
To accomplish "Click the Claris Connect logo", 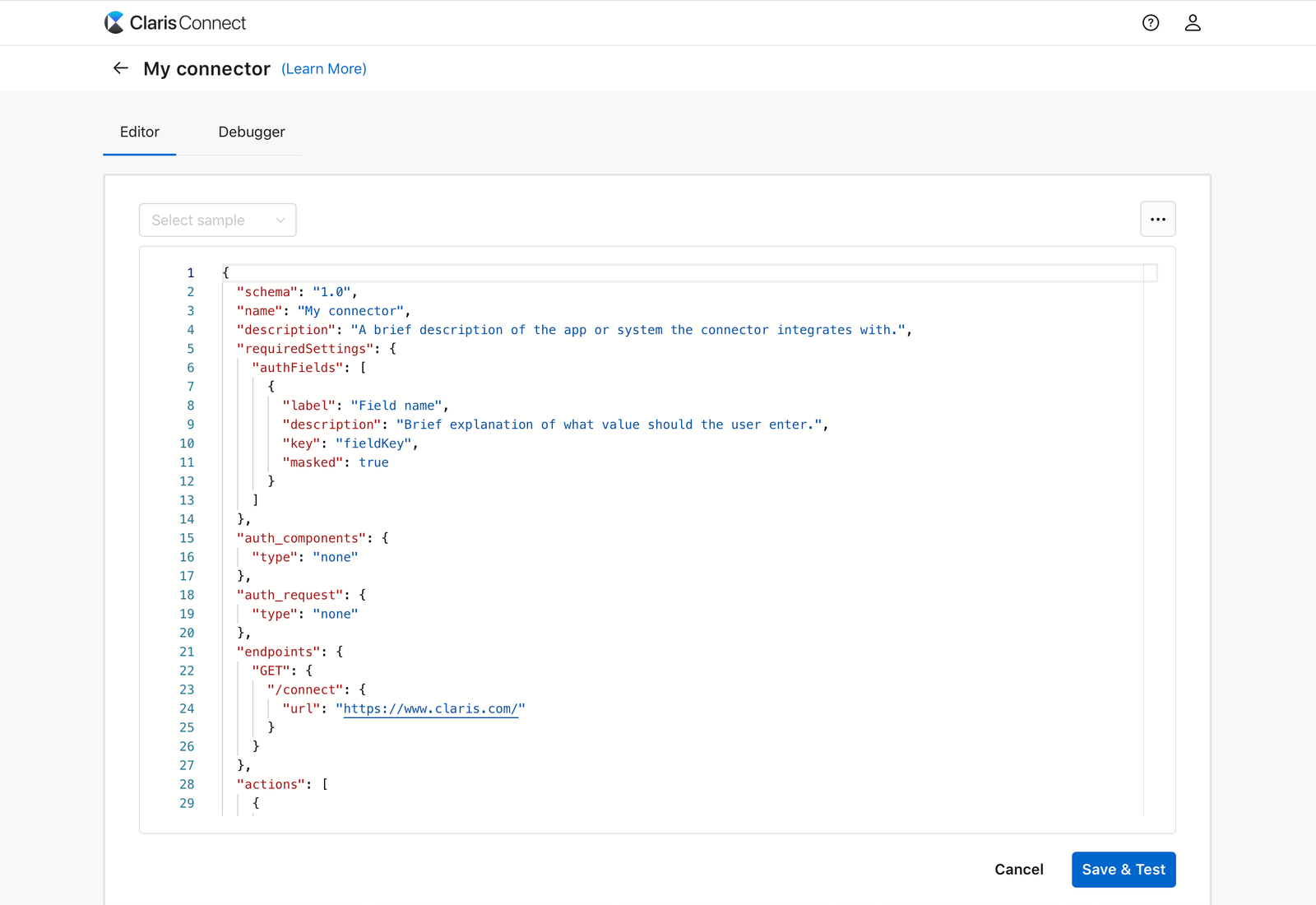I will coord(174,22).
